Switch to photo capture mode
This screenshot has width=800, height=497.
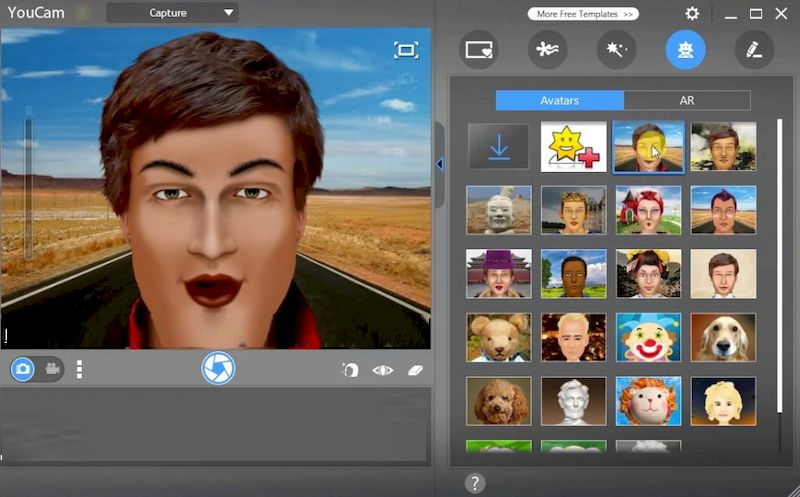tap(22, 368)
